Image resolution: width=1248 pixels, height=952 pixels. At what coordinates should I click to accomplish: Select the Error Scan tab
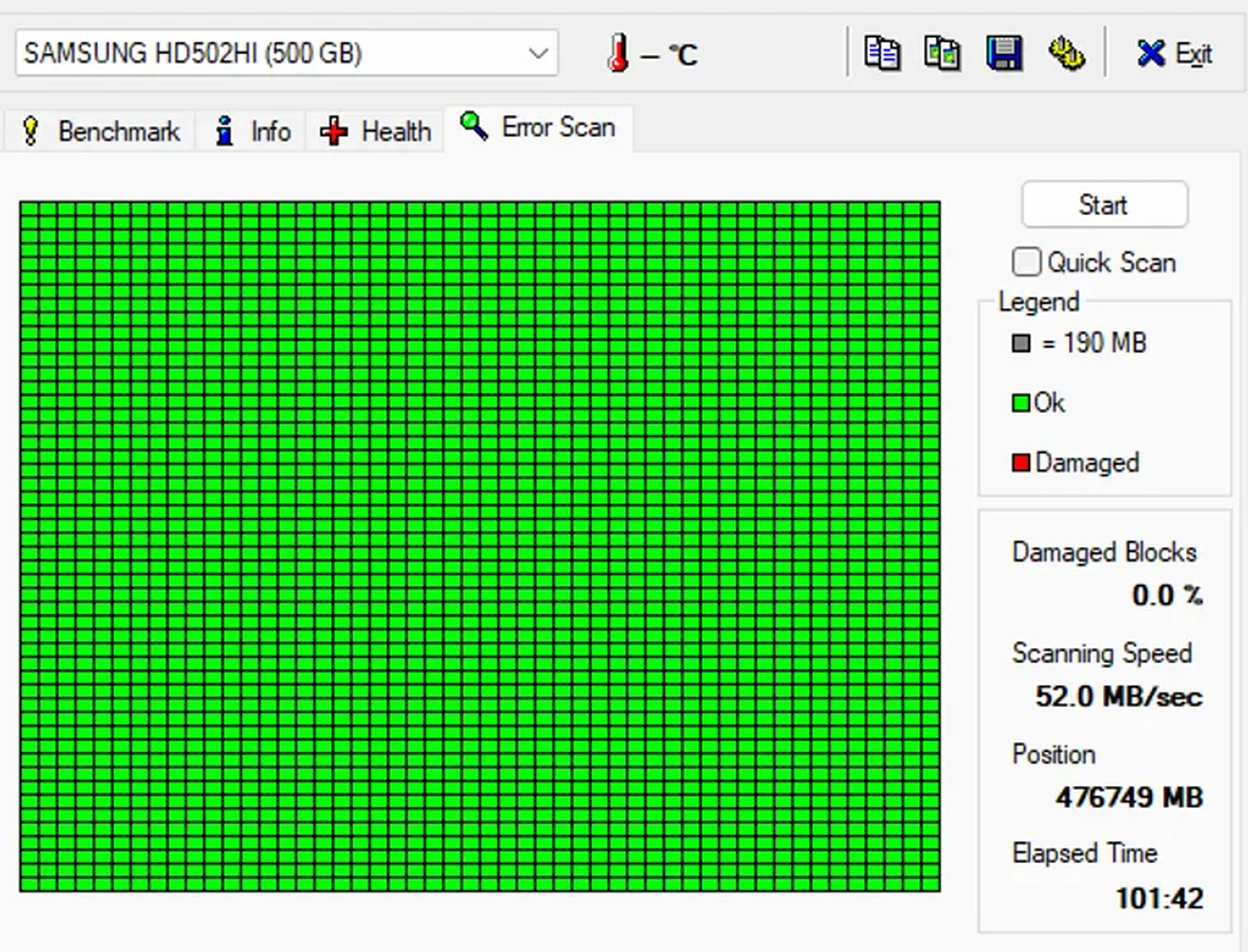(539, 128)
